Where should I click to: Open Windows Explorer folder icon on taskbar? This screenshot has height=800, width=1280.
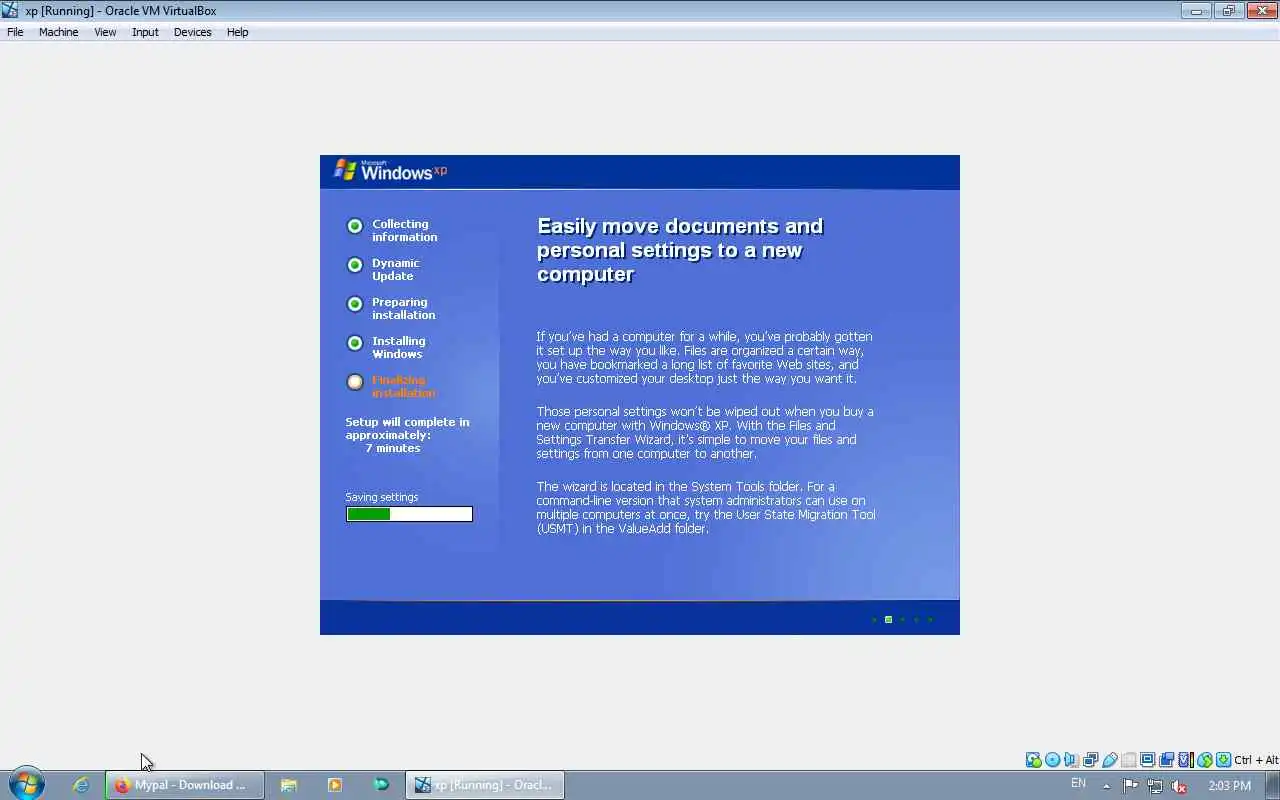289,785
